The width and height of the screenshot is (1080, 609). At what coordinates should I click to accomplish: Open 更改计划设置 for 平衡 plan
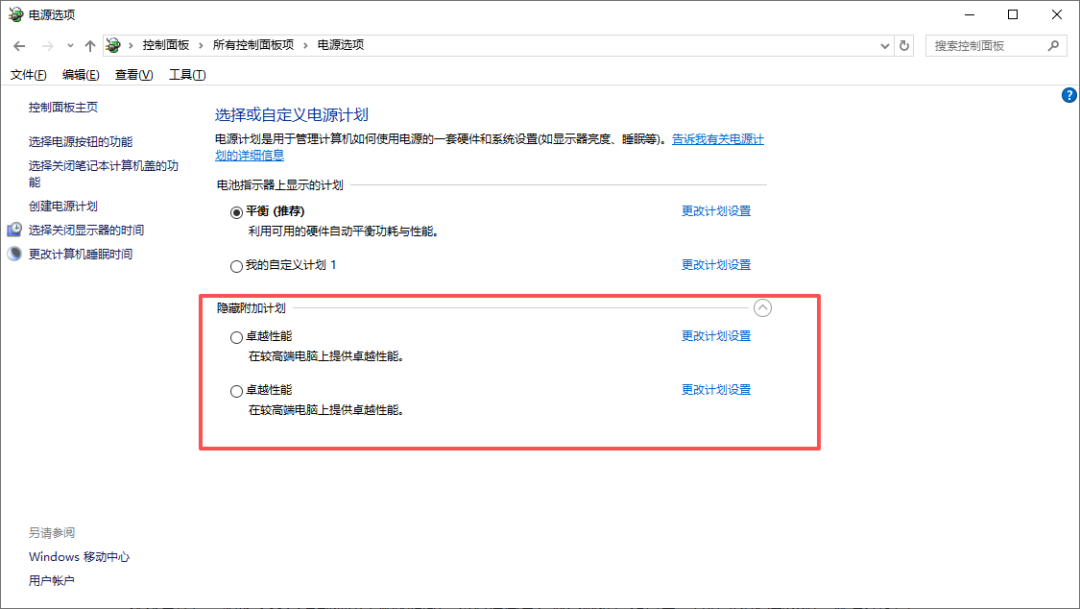[x=716, y=211]
